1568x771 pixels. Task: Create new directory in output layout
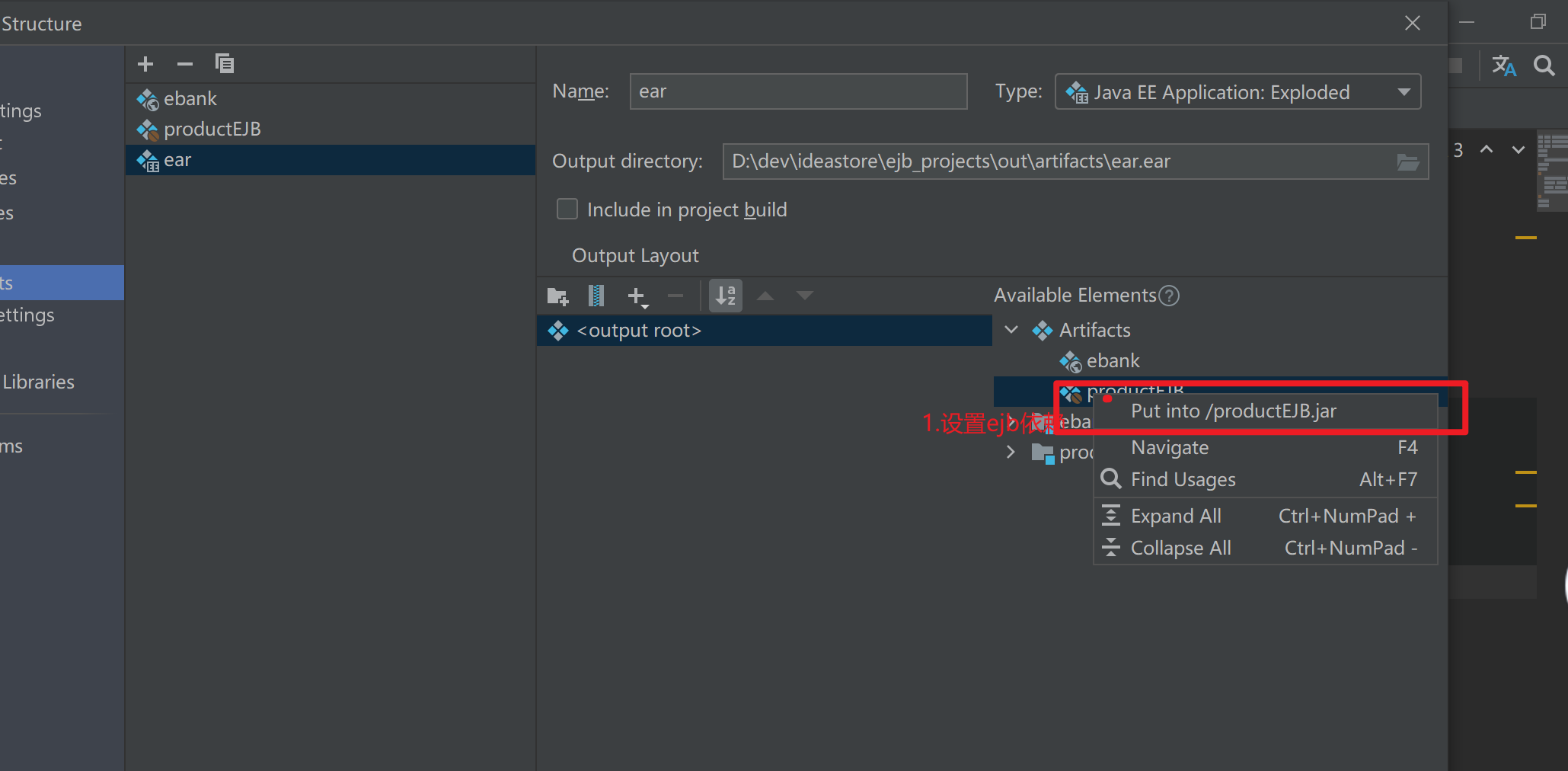click(x=558, y=296)
